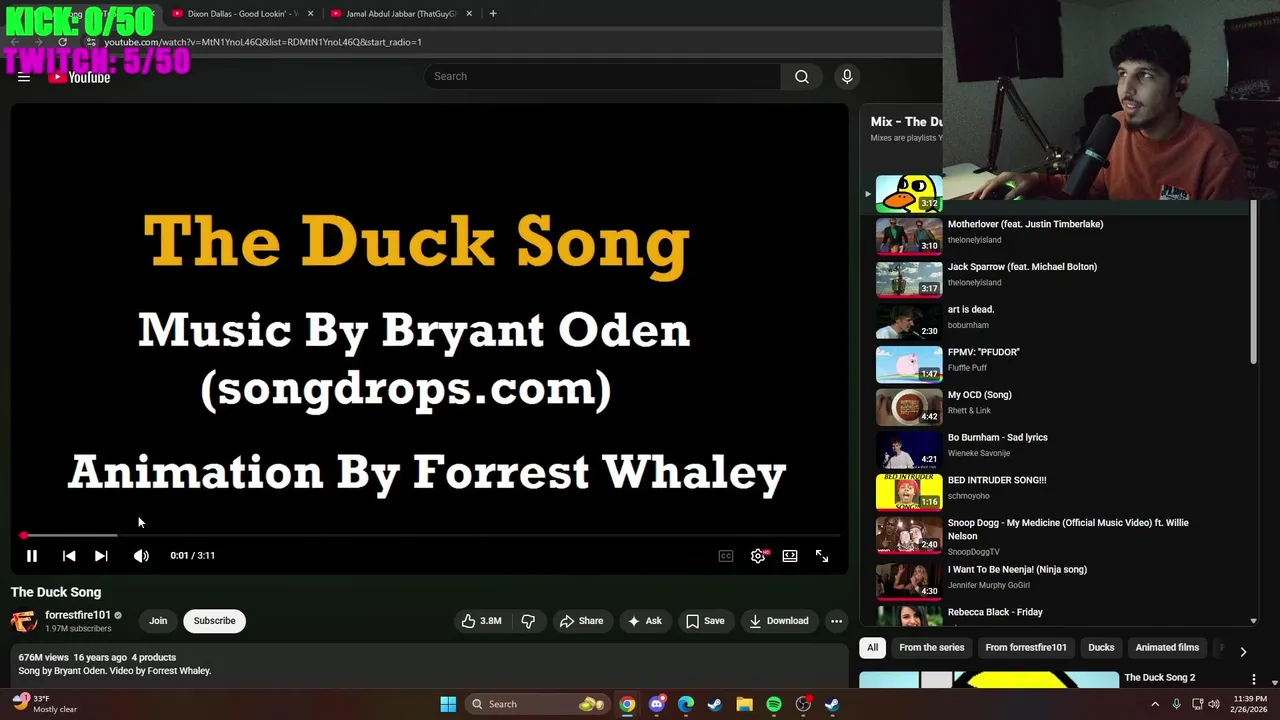
Task: Show hidden system tray icons chevron
Action: pos(1155,704)
